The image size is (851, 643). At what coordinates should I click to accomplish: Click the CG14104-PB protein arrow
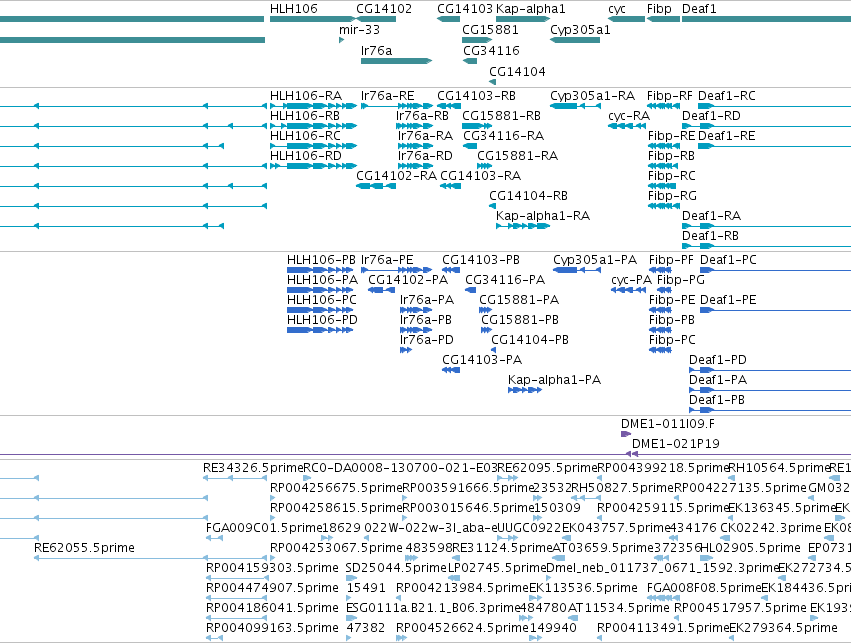[493, 350]
